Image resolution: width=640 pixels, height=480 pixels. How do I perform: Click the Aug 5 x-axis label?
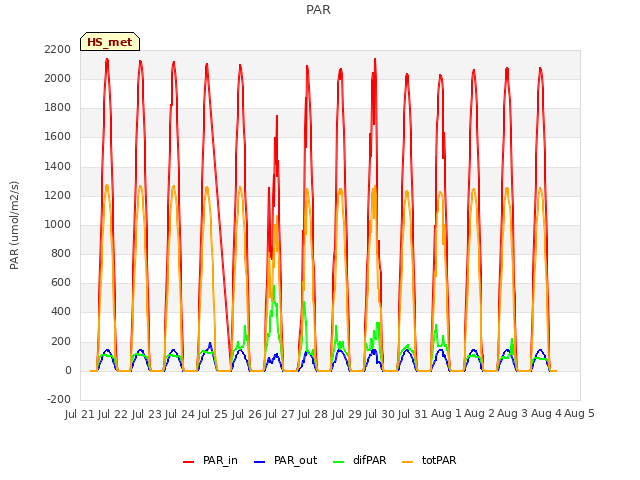click(579, 414)
